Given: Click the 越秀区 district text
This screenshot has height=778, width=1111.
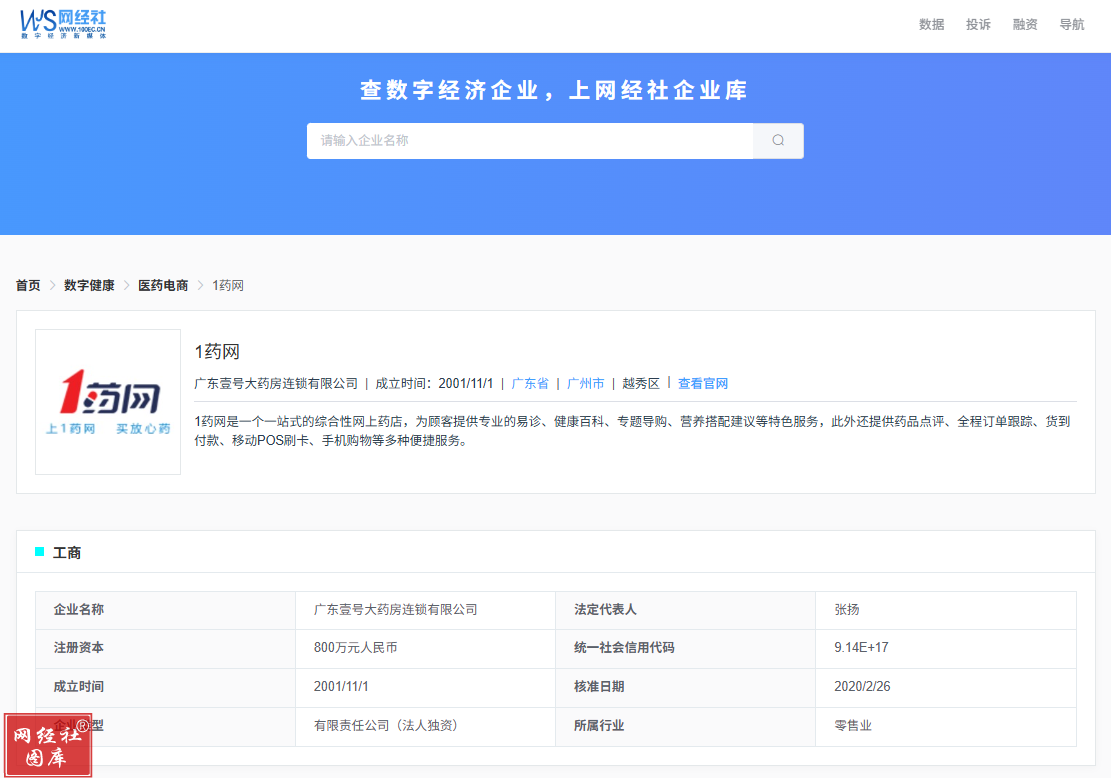Looking at the screenshot, I should coord(641,383).
